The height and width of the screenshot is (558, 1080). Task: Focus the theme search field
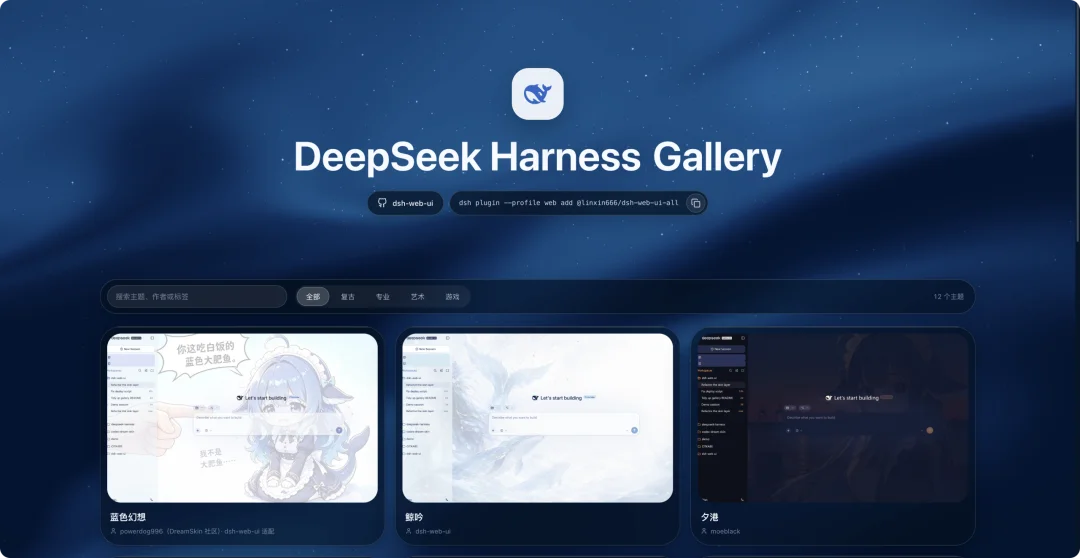coord(197,297)
